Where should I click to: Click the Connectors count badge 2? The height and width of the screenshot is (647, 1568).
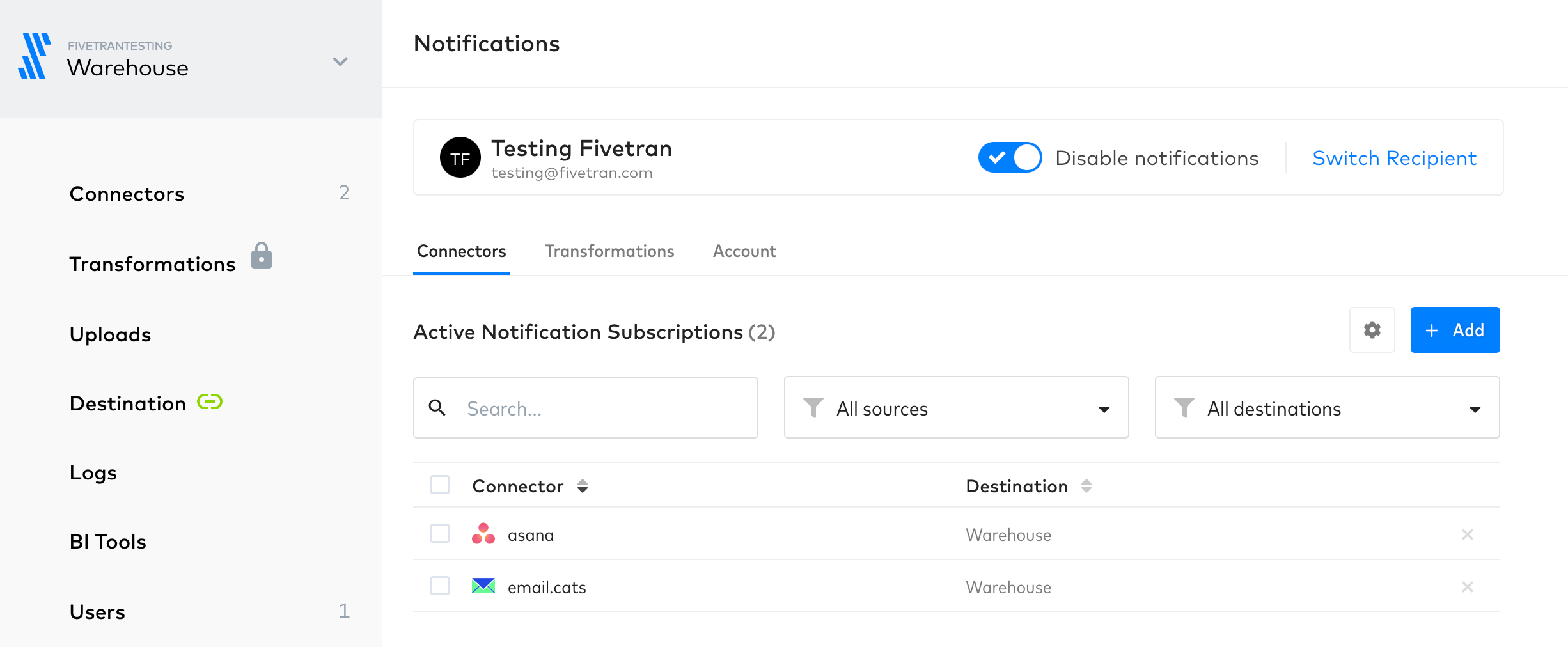click(x=344, y=192)
